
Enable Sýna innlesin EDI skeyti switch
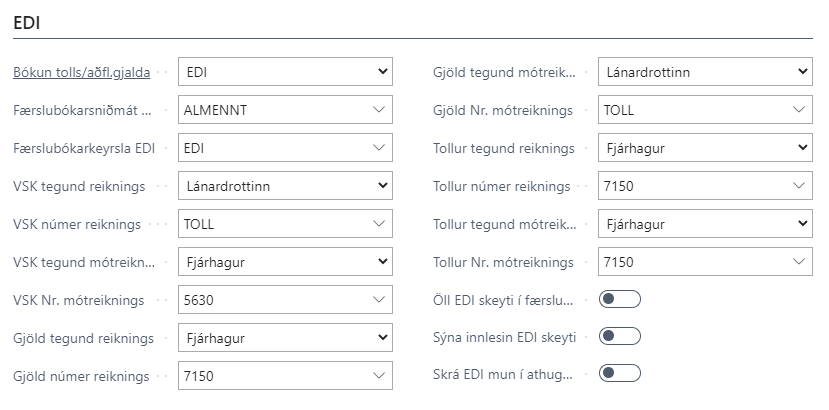619,336
